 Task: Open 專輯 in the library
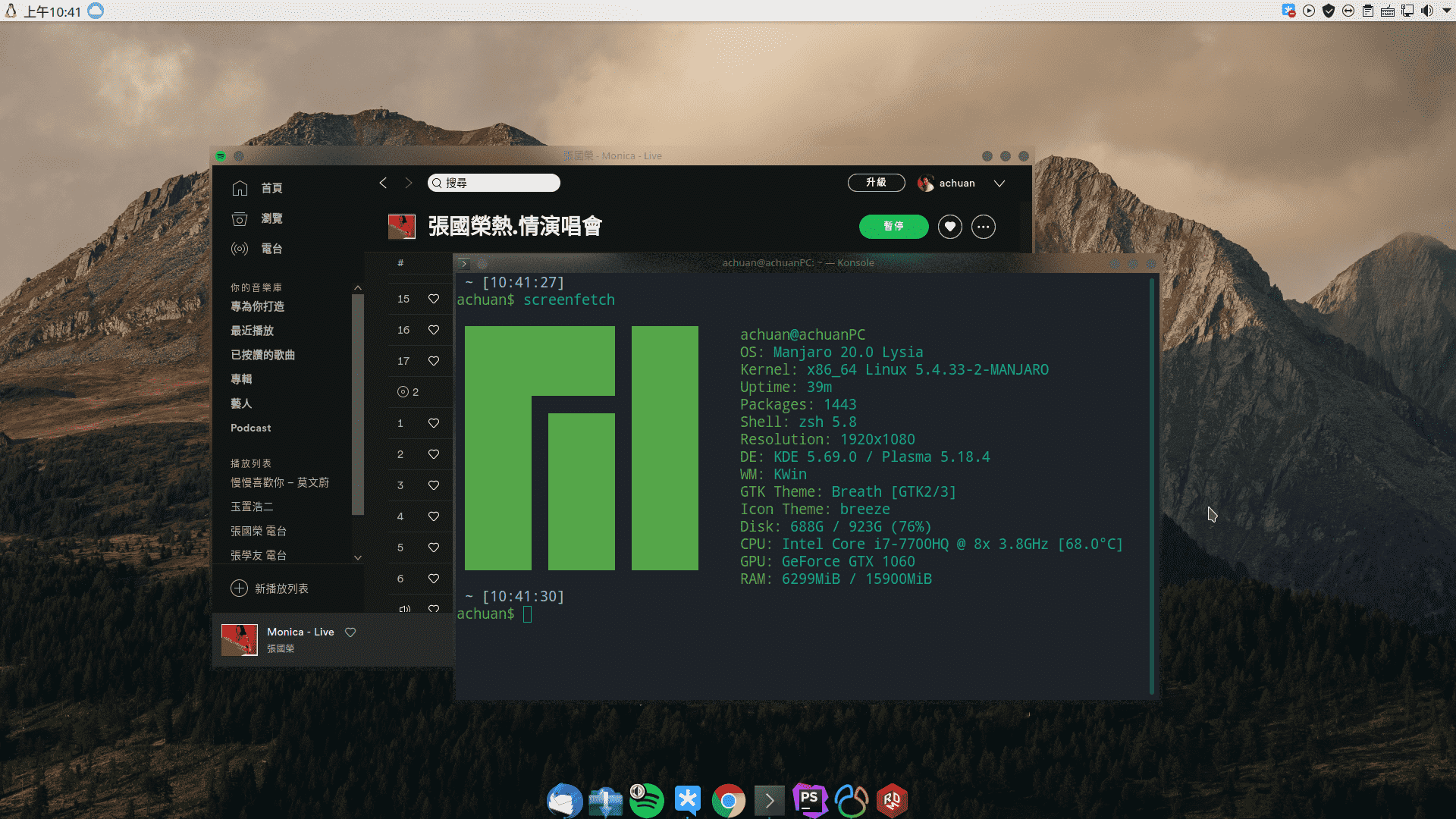pyautogui.click(x=241, y=379)
